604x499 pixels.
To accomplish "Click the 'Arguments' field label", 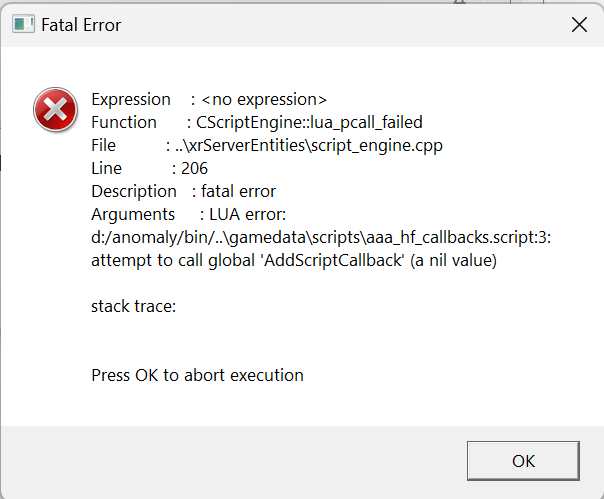I will pos(130,214).
